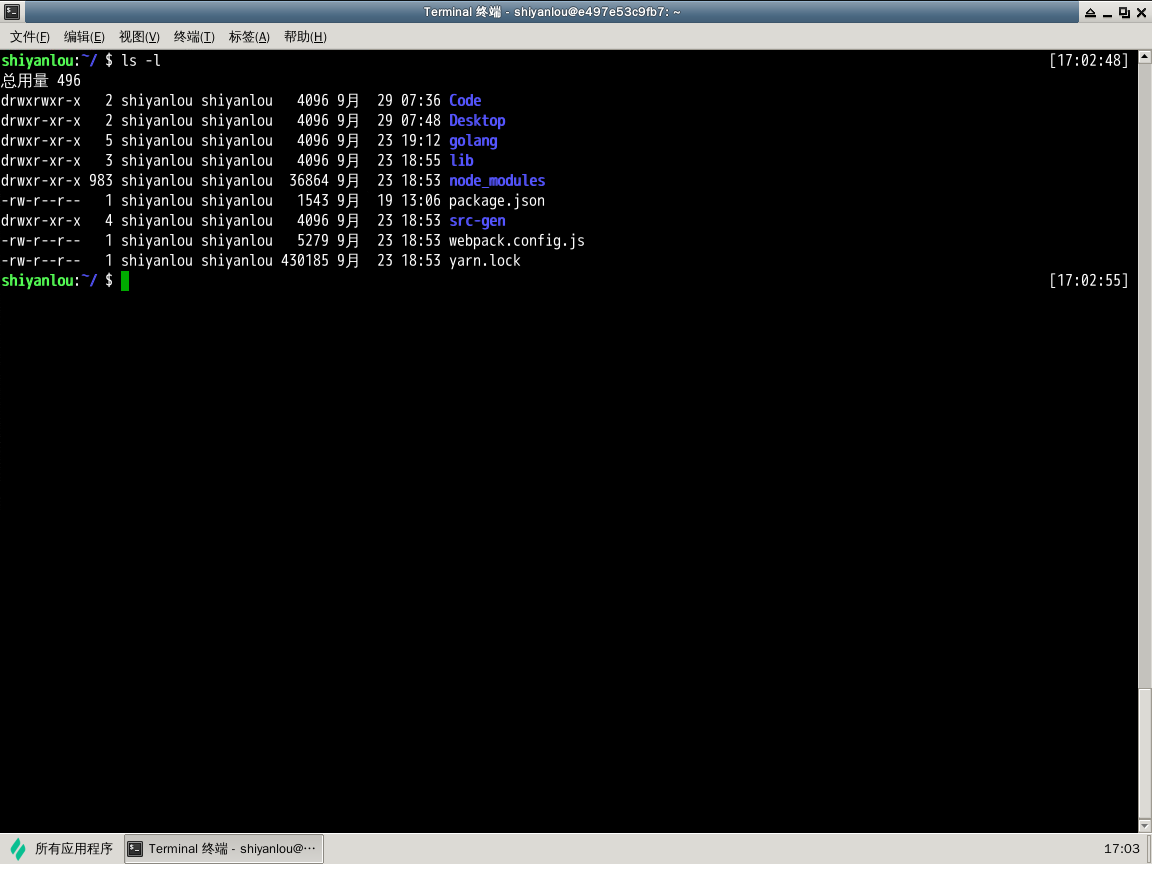This screenshot has width=1152, height=896.
Task: Open the 编辑(E) menu
Action: [x=84, y=37]
